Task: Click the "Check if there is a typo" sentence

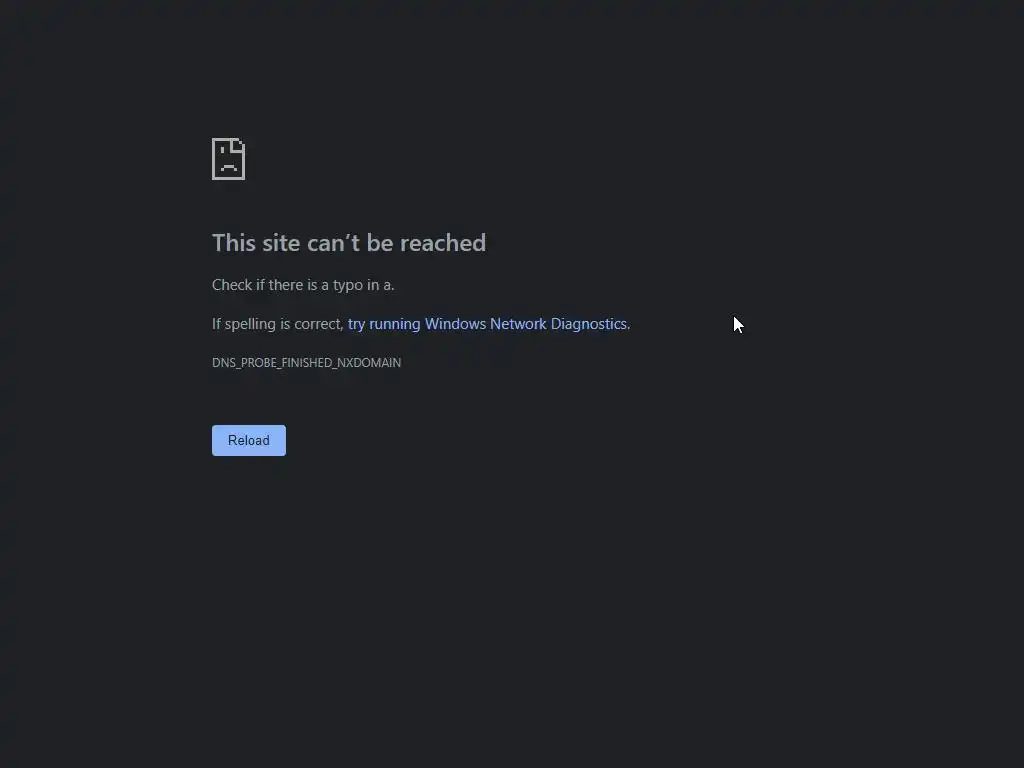Action: point(303,285)
